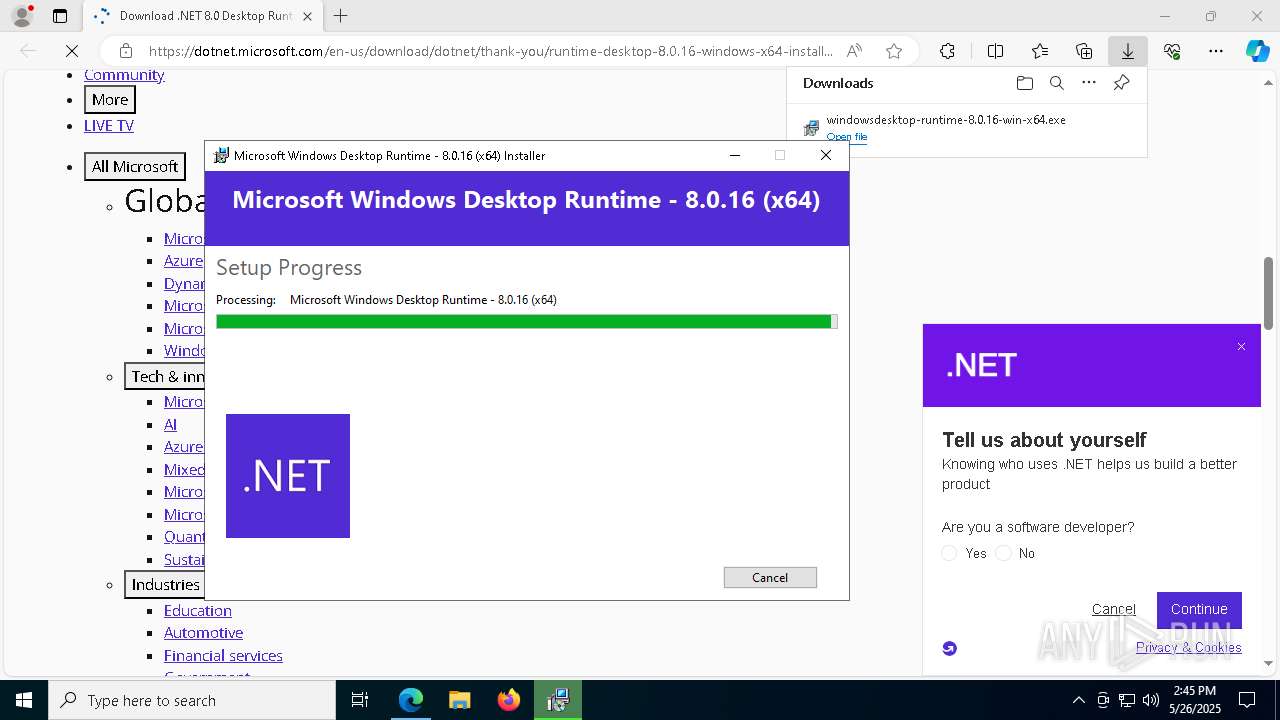
Task: Open Extensions puzzle icon
Action: tap(947, 51)
